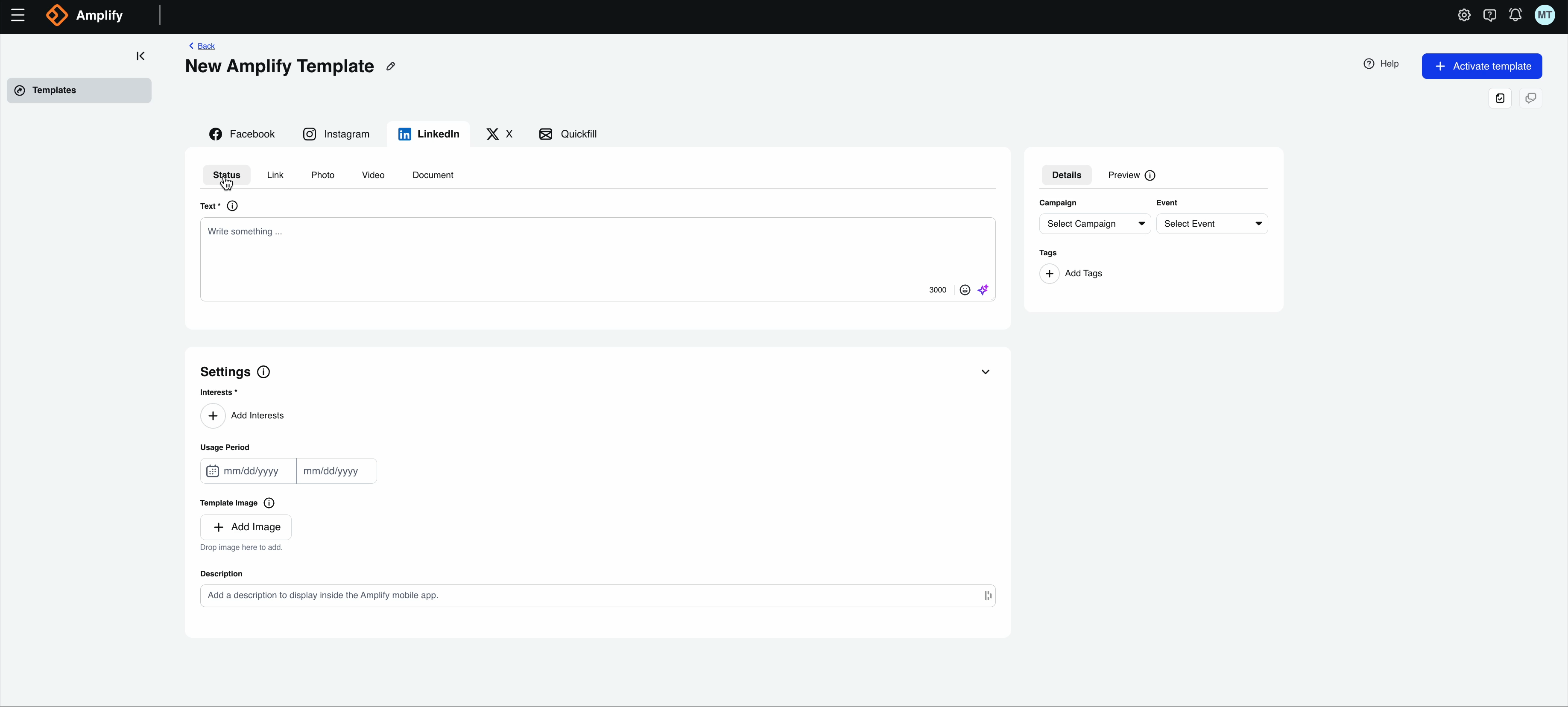Viewport: 1568px width, 707px height.
Task: Focus the Usage Period end date field
Action: 336,471
